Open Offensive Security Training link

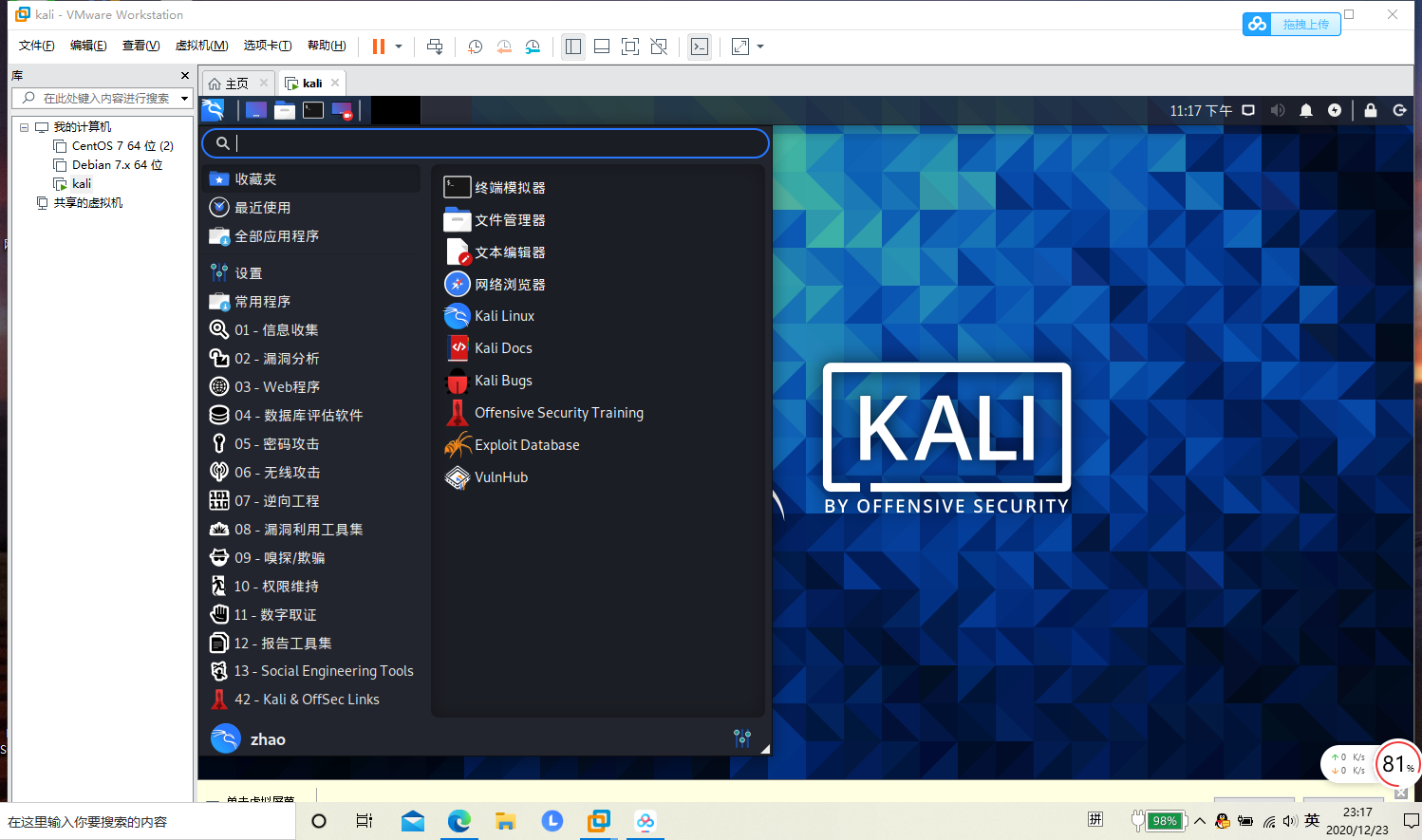point(598,413)
